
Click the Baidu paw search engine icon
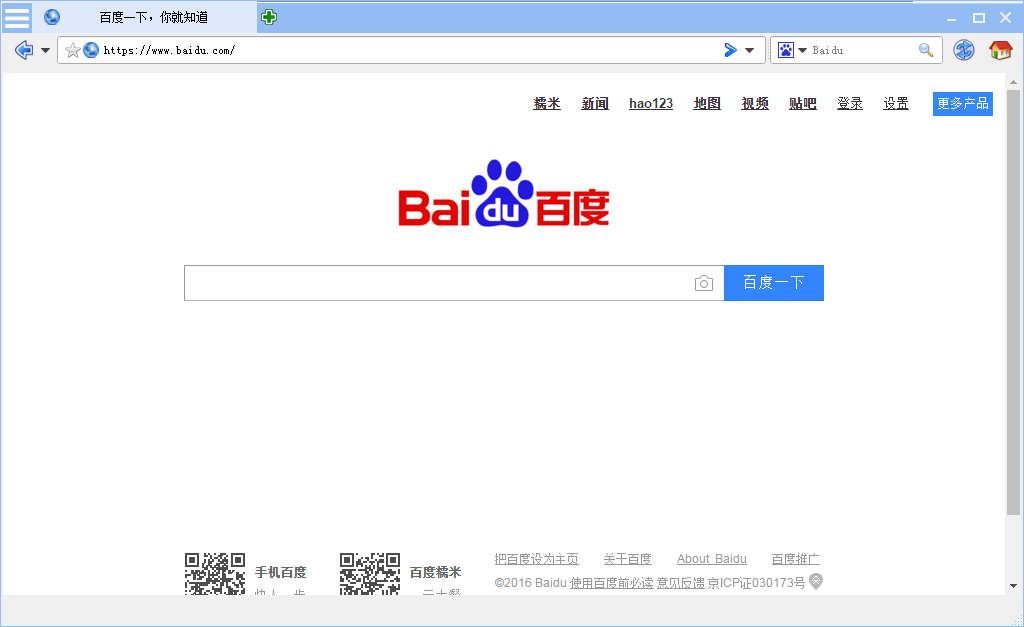coord(786,50)
